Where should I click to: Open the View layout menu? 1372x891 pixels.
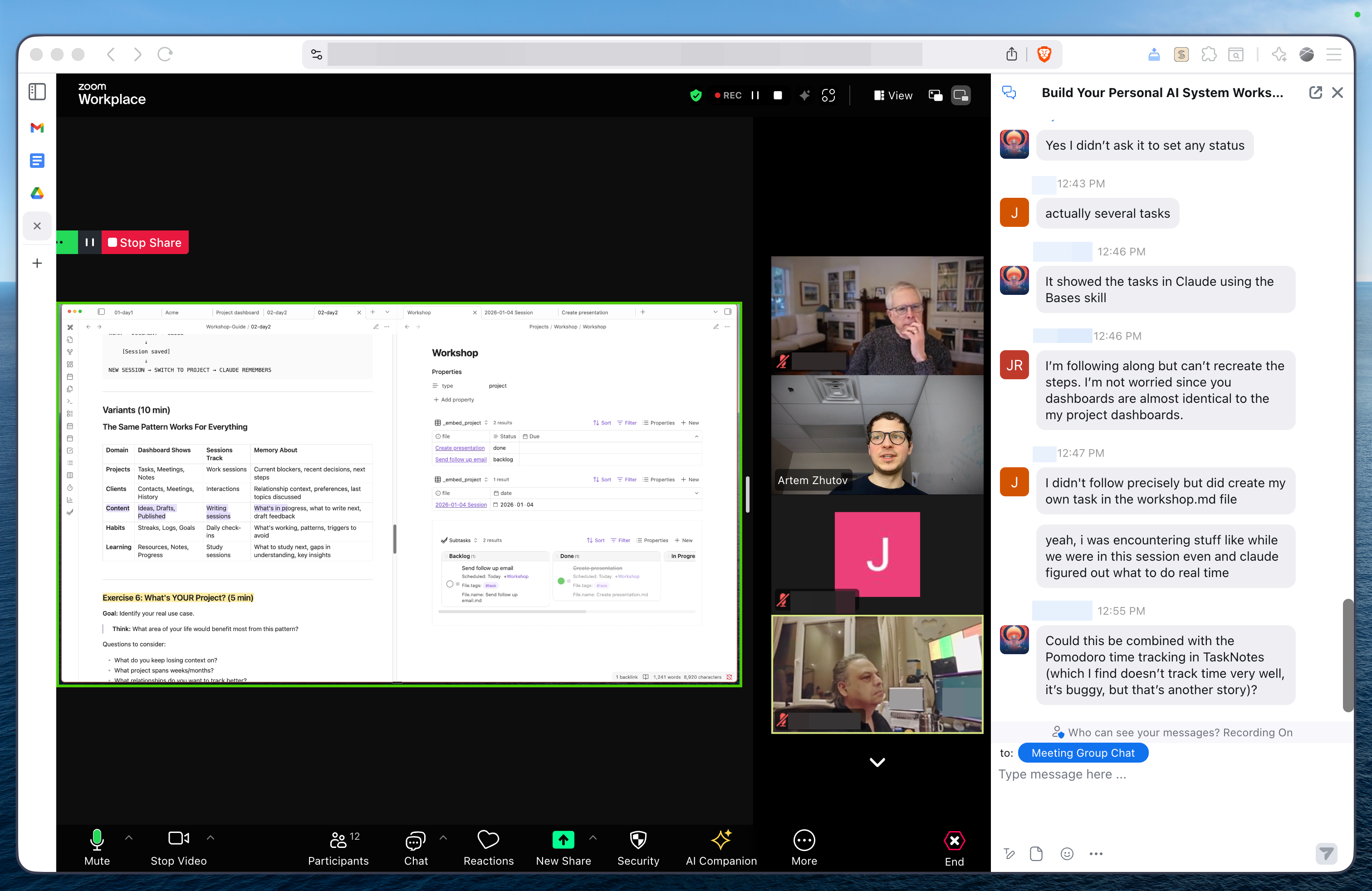(893, 95)
